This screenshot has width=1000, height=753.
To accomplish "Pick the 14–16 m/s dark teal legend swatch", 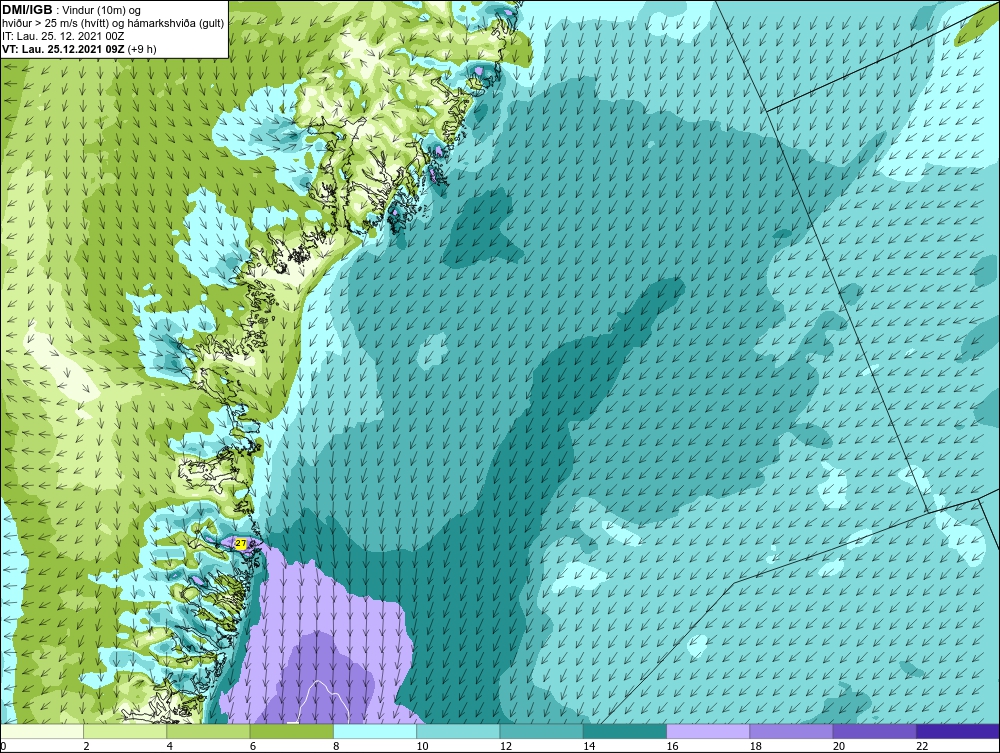I will pos(625,731).
